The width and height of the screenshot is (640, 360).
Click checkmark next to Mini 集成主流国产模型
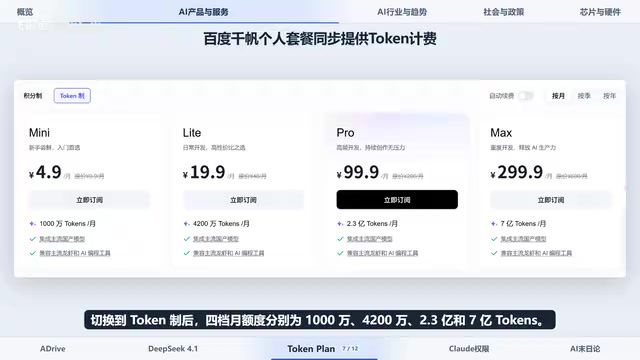33,239
